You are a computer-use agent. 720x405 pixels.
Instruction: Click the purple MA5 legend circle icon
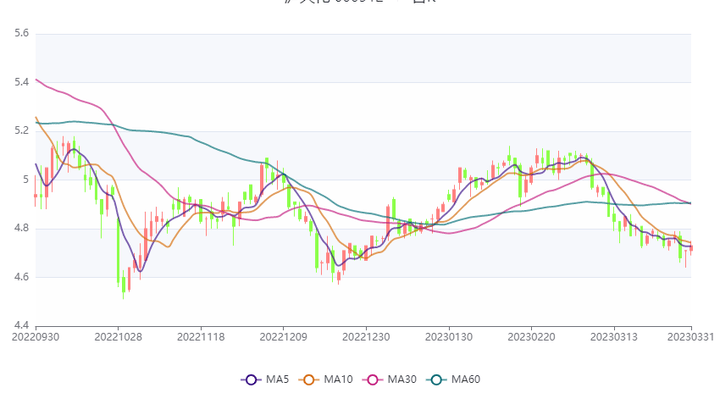point(252,380)
